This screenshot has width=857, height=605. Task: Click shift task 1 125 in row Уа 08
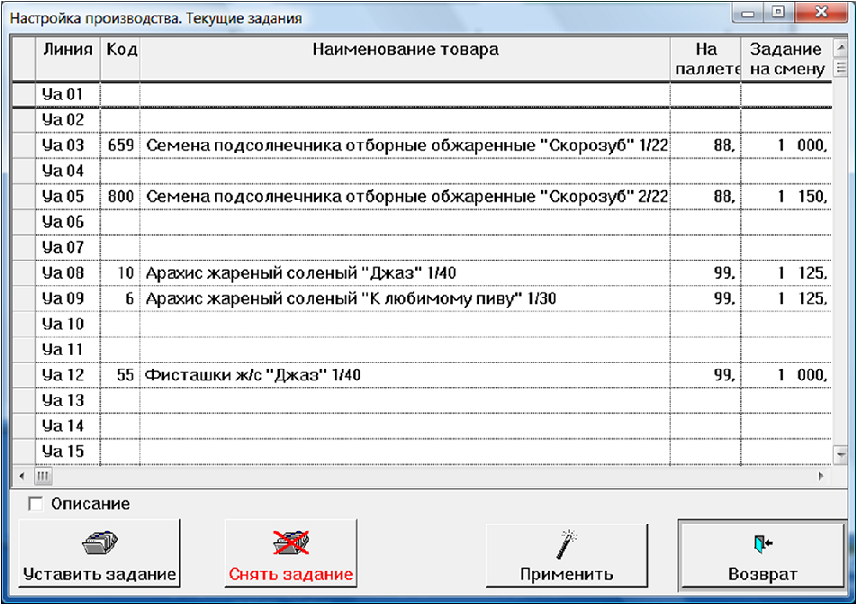[x=802, y=273]
